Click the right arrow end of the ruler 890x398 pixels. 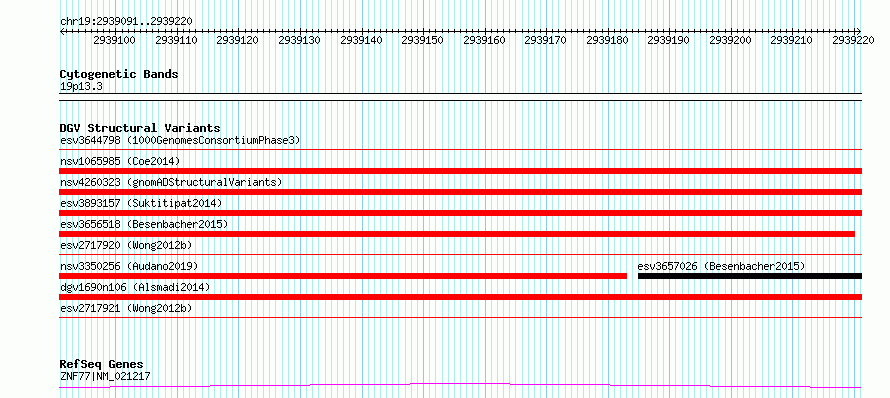click(x=859, y=31)
